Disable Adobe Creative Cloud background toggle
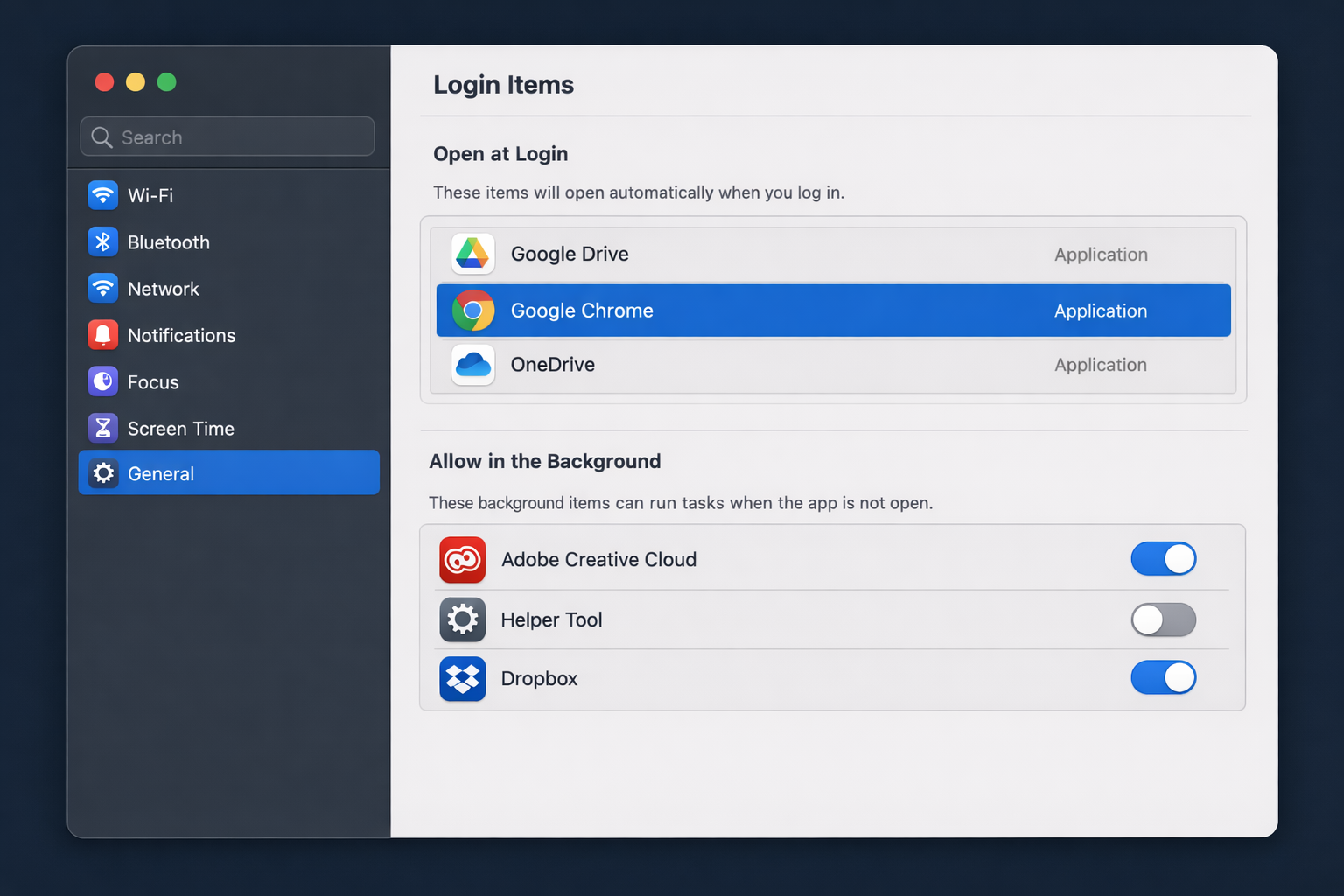This screenshot has width=1344, height=896. click(x=1163, y=558)
